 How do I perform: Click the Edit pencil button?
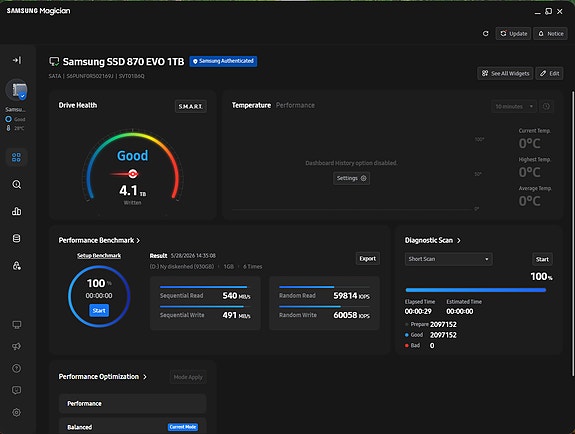(549, 73)
